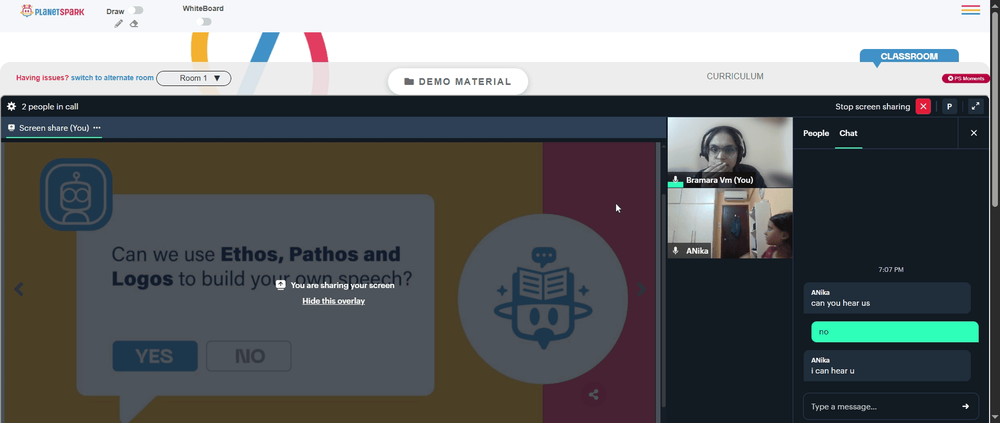
Task: Click the red stop screen sharing button
Action: (x=923, y=107)
